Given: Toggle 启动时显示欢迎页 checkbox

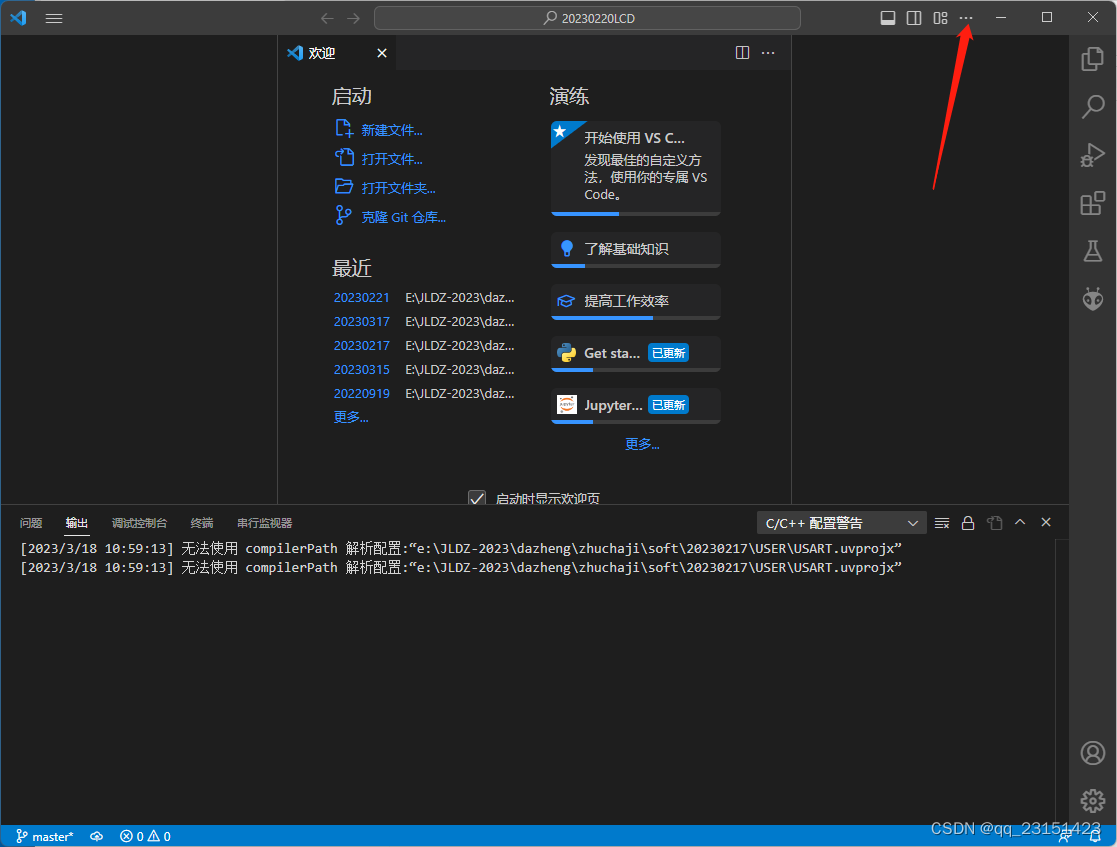Looking at the screenshot, I should point(477,498).
